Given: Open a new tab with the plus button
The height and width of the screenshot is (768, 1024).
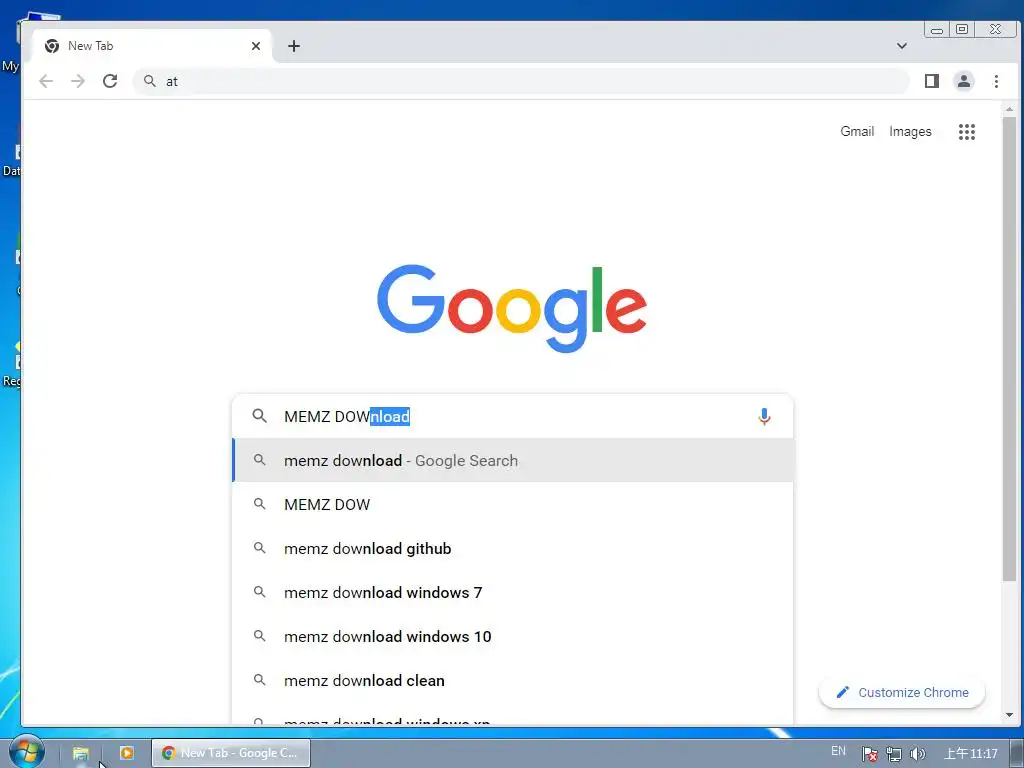Looking at the screenshot, I should [294, 46].
